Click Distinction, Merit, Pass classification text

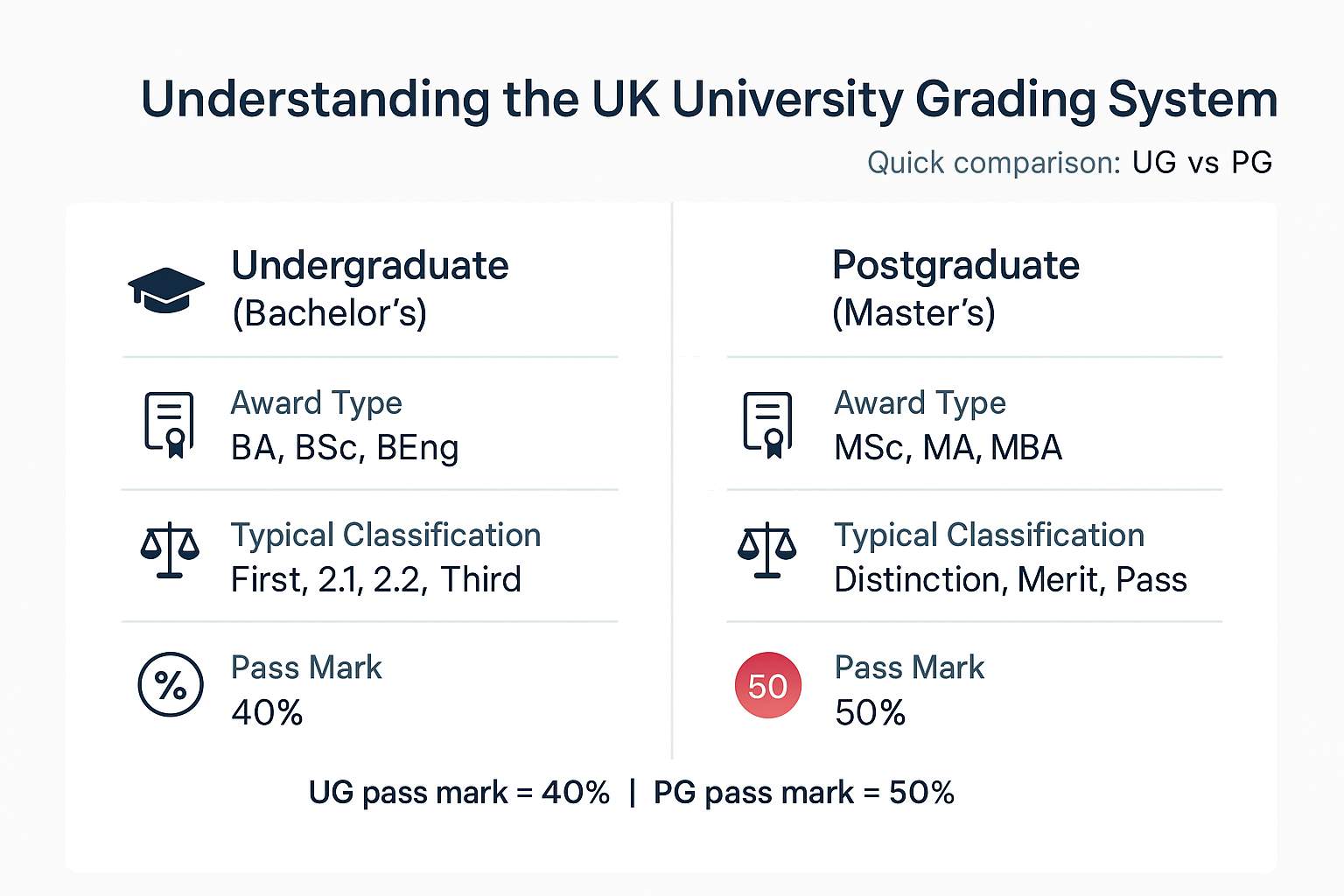(1011, 580)
